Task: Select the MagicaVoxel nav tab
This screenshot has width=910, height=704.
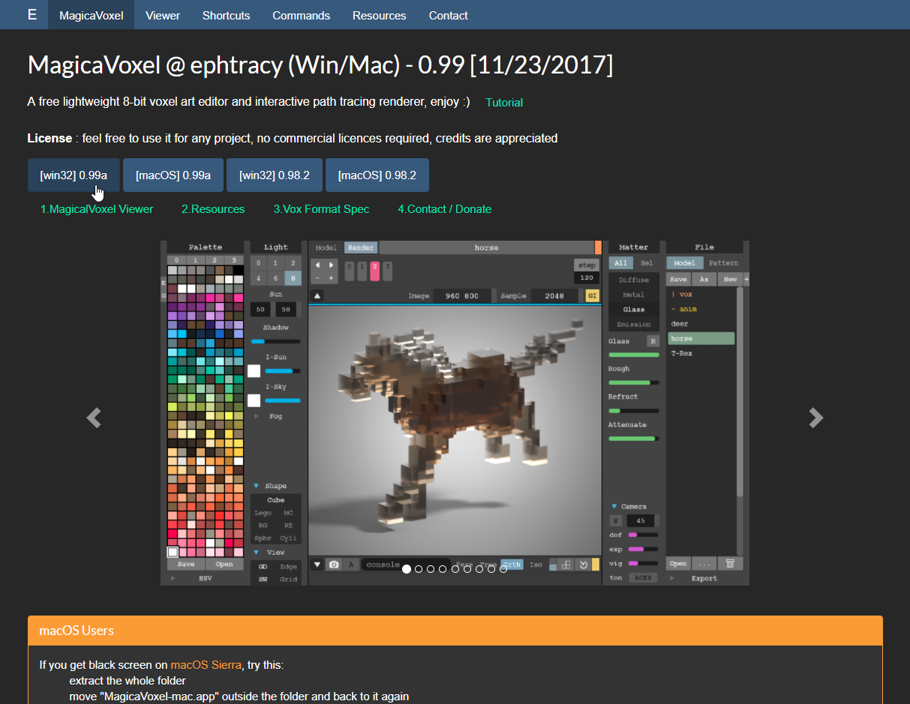Action: point(91,15)
